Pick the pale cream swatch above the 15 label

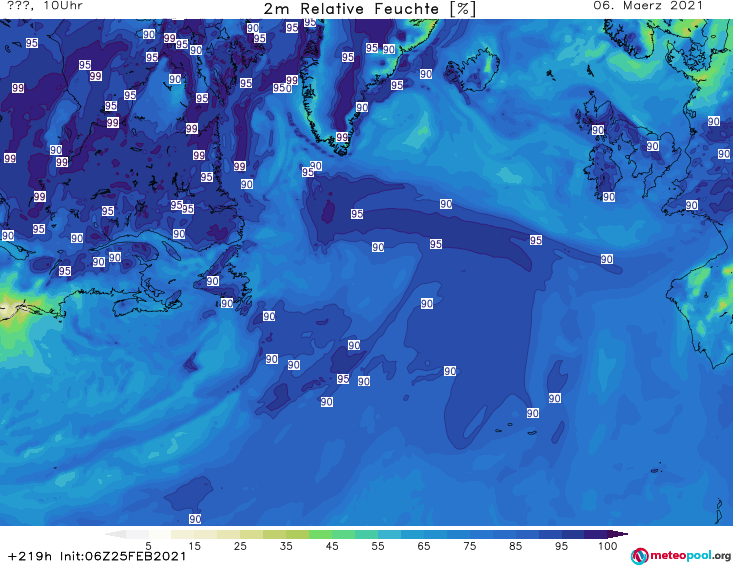[183, 534]
